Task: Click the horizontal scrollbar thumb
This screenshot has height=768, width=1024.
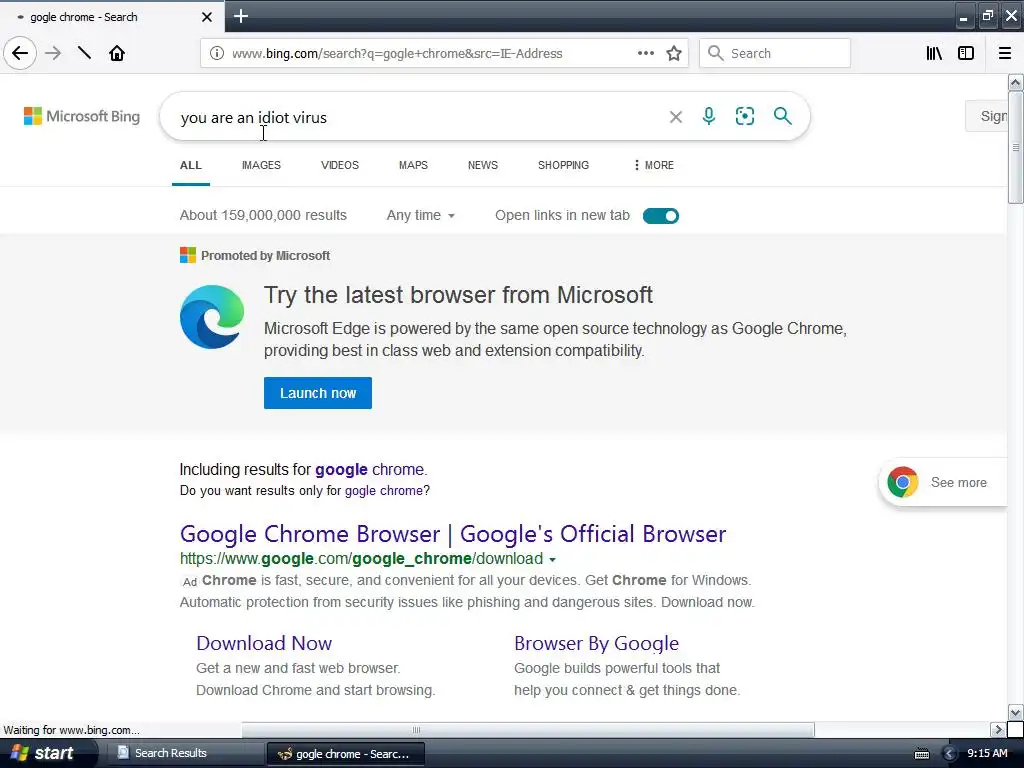Action: pyautogui.click(x=528, y=729)
